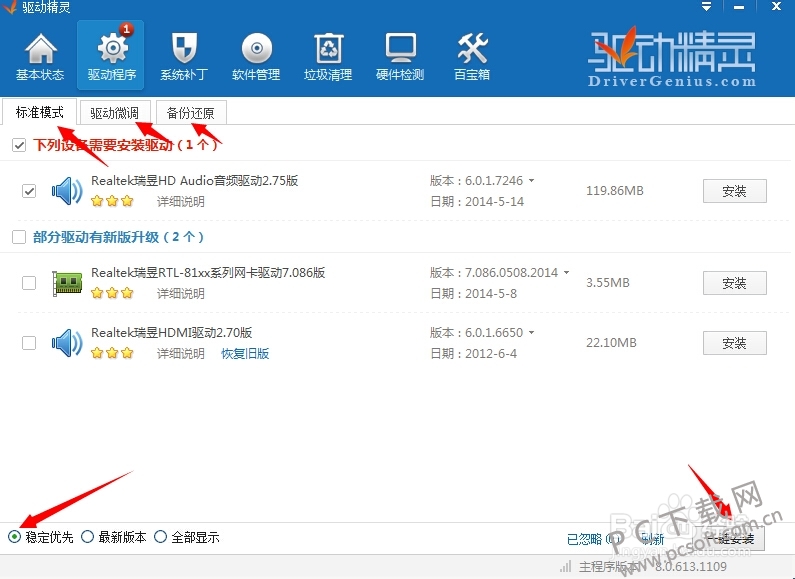Select the 全部显示 radio button

(x=160, y=536)
